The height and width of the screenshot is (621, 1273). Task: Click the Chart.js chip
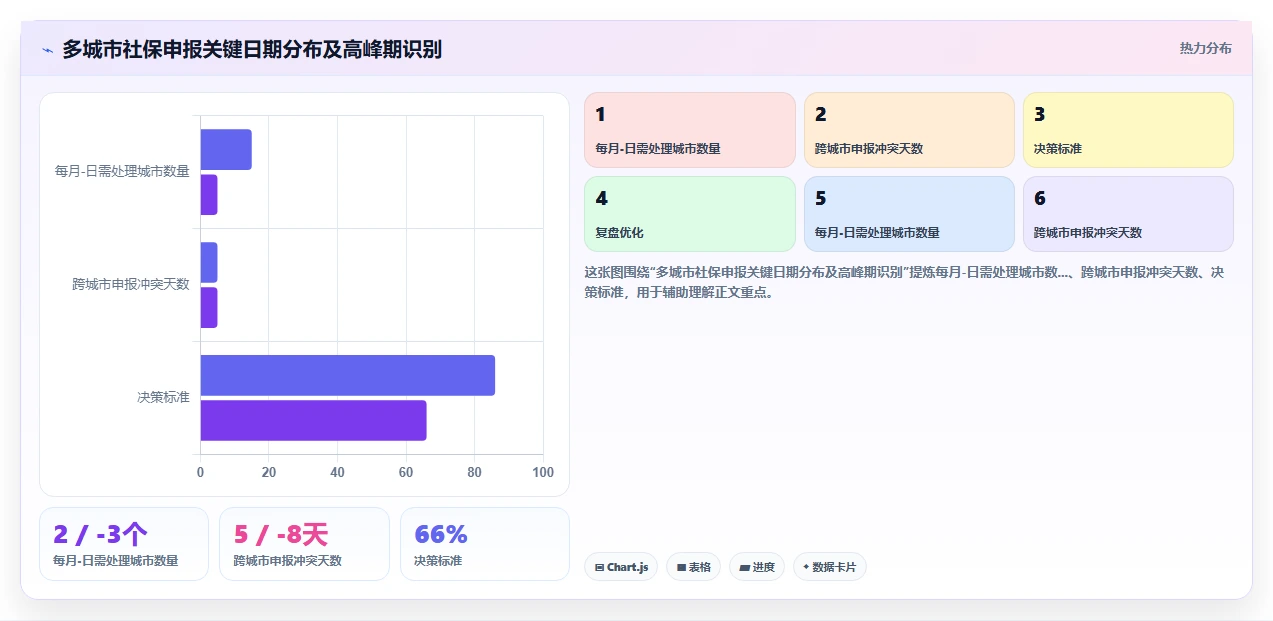coord(621,567)
